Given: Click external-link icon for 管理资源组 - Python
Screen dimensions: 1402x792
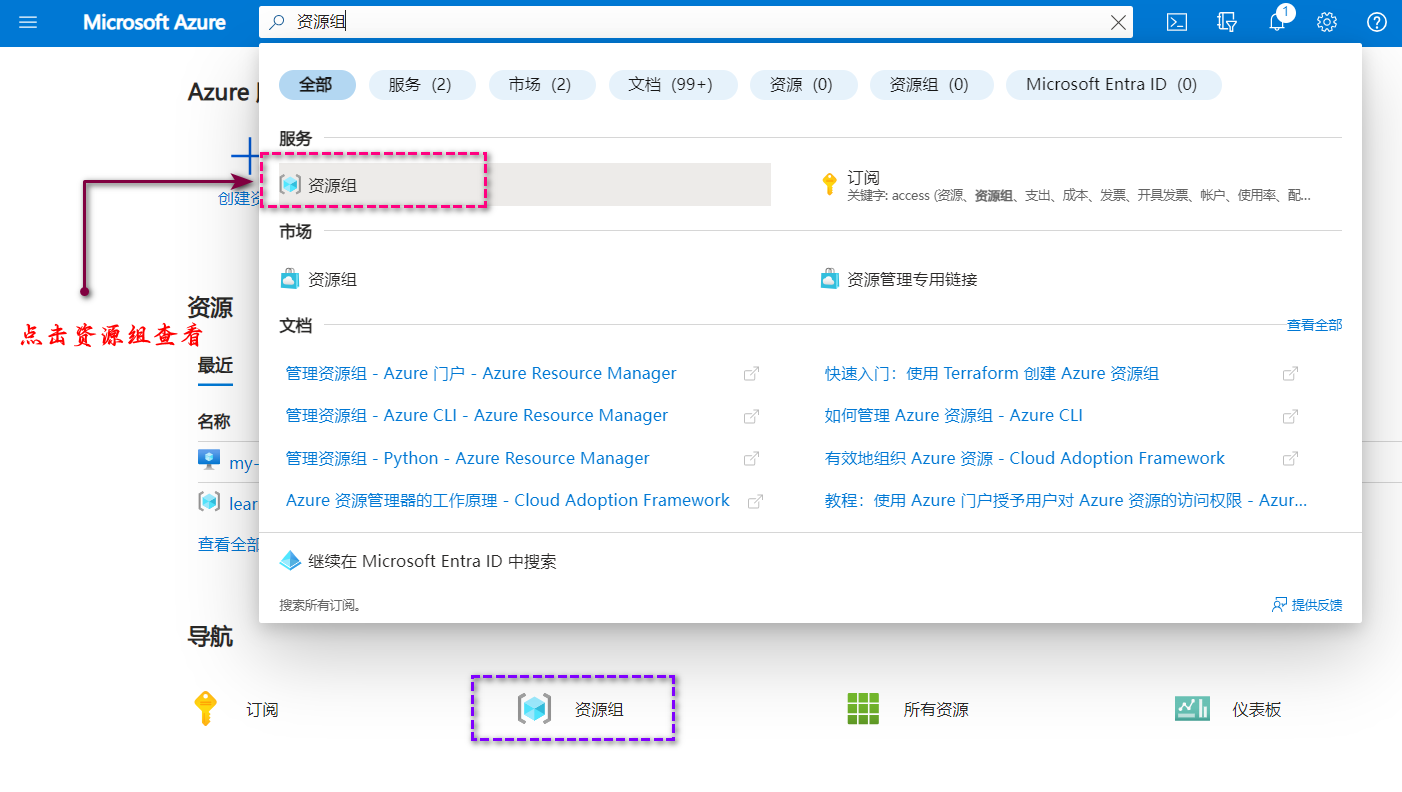Looking at the screenshot, I should click(x=751, y=459).
